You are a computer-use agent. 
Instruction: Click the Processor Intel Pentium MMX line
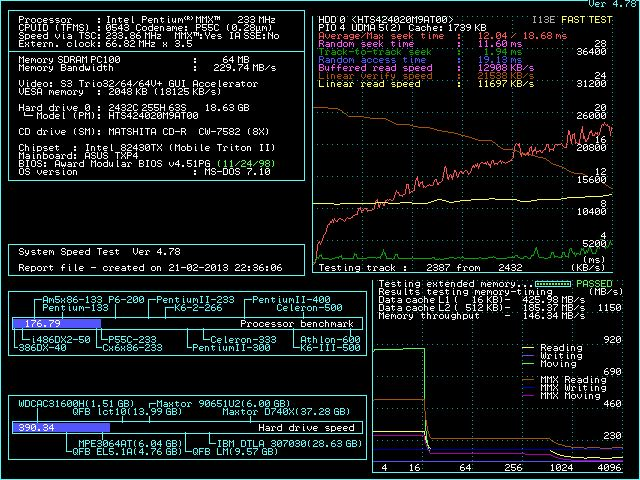[x=147, y=20]
